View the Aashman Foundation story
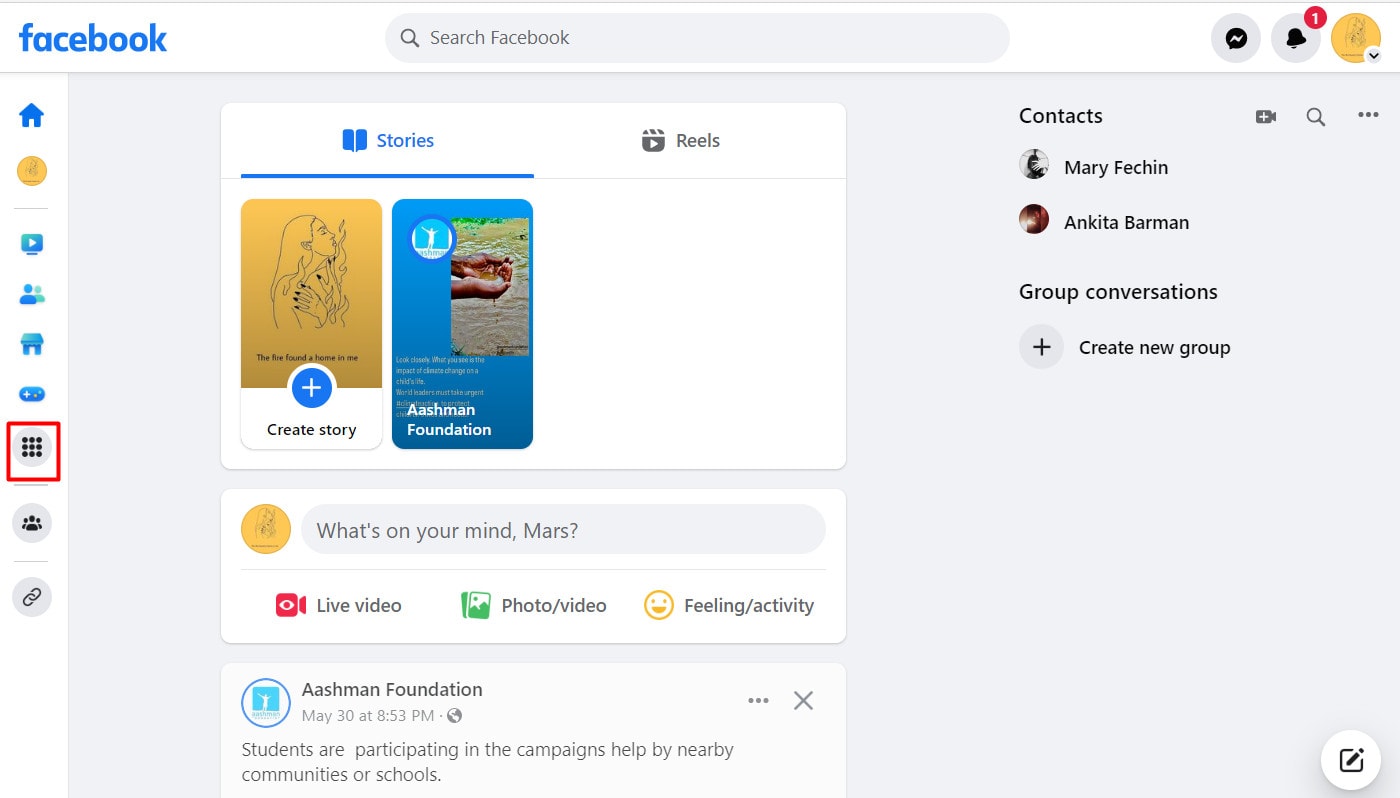Screen dimensions: 1400x798 click(462, 324)
